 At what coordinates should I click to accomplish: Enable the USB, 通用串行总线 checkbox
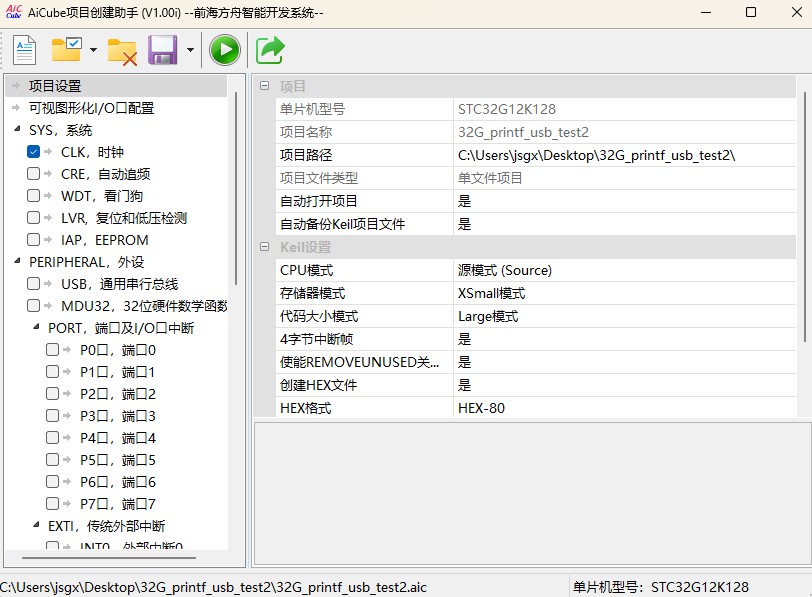(33, 284)
